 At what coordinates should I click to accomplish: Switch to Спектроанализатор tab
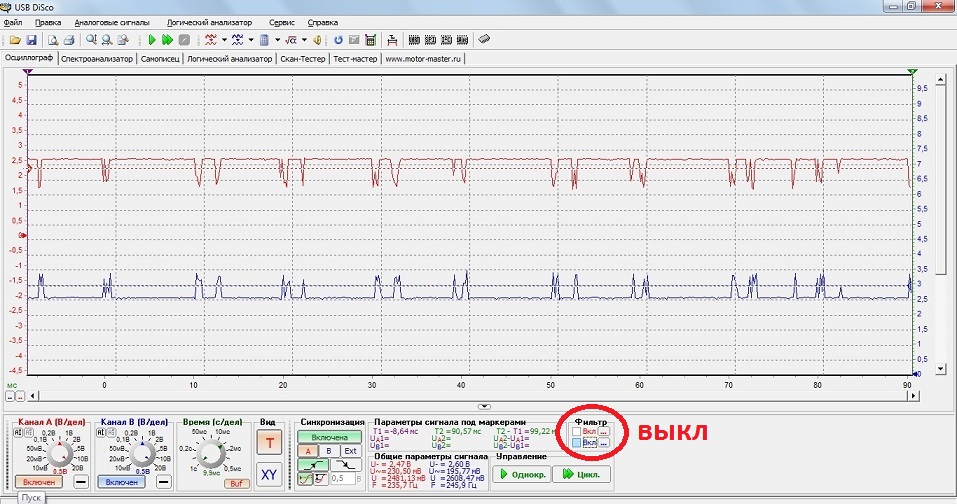click(96, 59)
